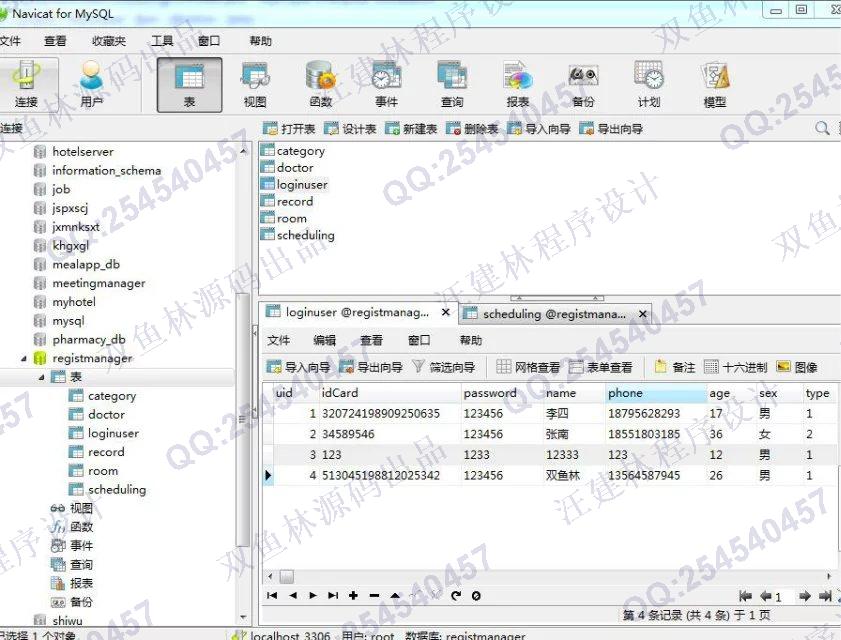Click 删除表 (Delete Table) button
The height and width of the screenshot is (640, 841).
(x=472, y=129)
